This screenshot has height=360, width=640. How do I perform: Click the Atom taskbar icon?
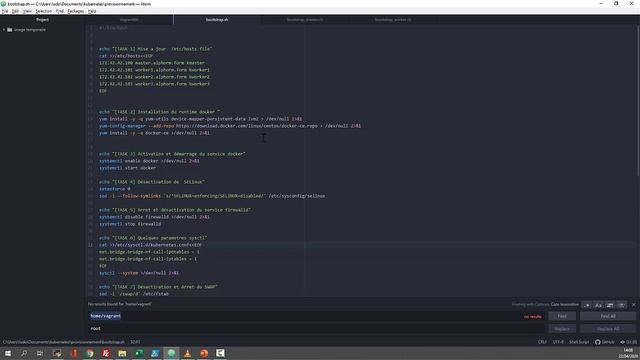171,353
